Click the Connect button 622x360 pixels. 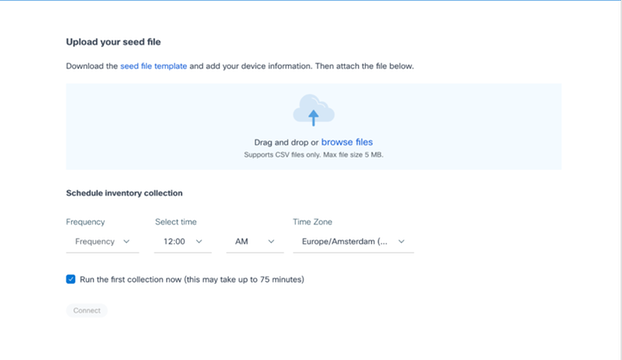click(86, 310)
